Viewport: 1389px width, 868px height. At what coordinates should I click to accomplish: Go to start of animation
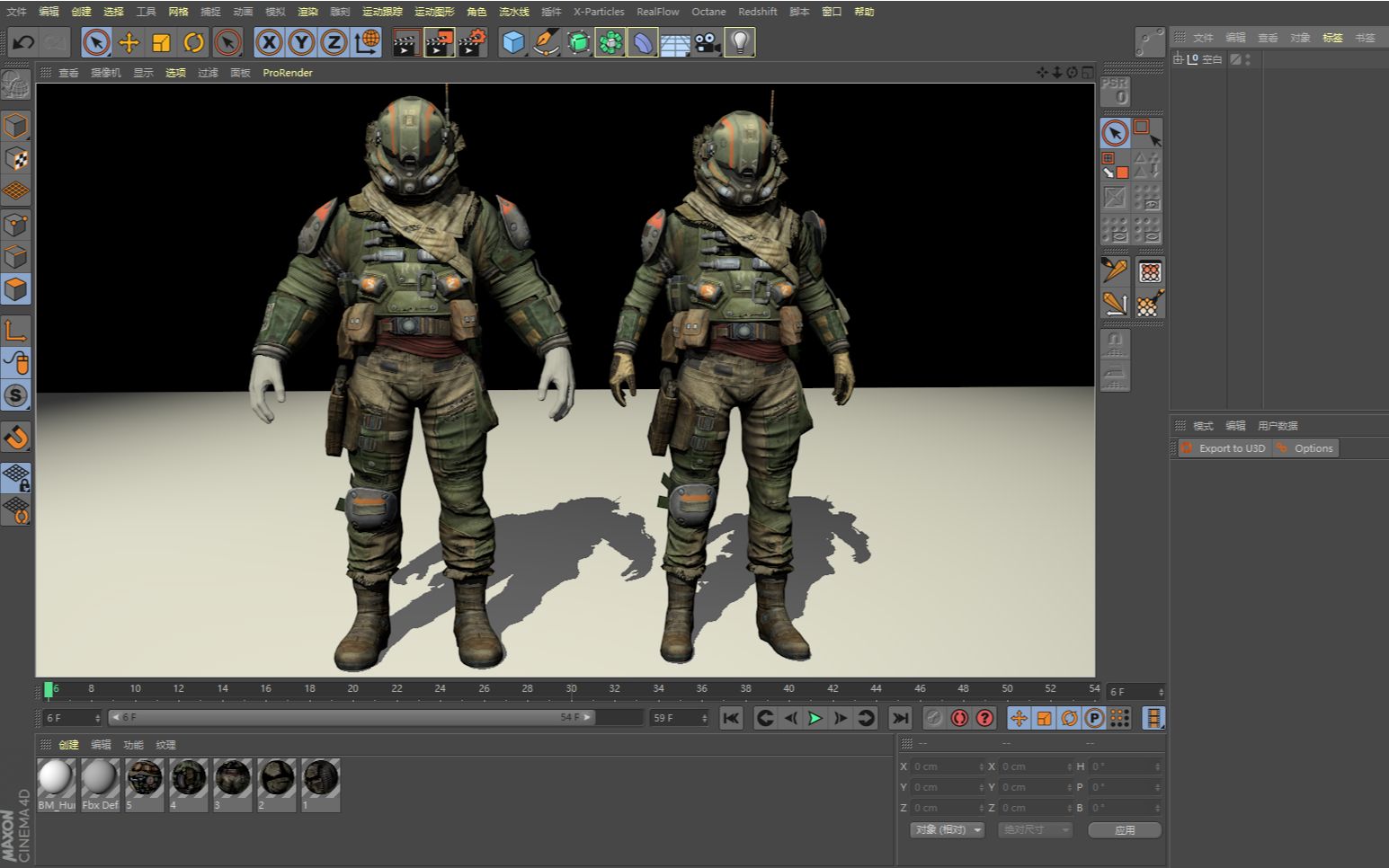[x=731, y=718]
